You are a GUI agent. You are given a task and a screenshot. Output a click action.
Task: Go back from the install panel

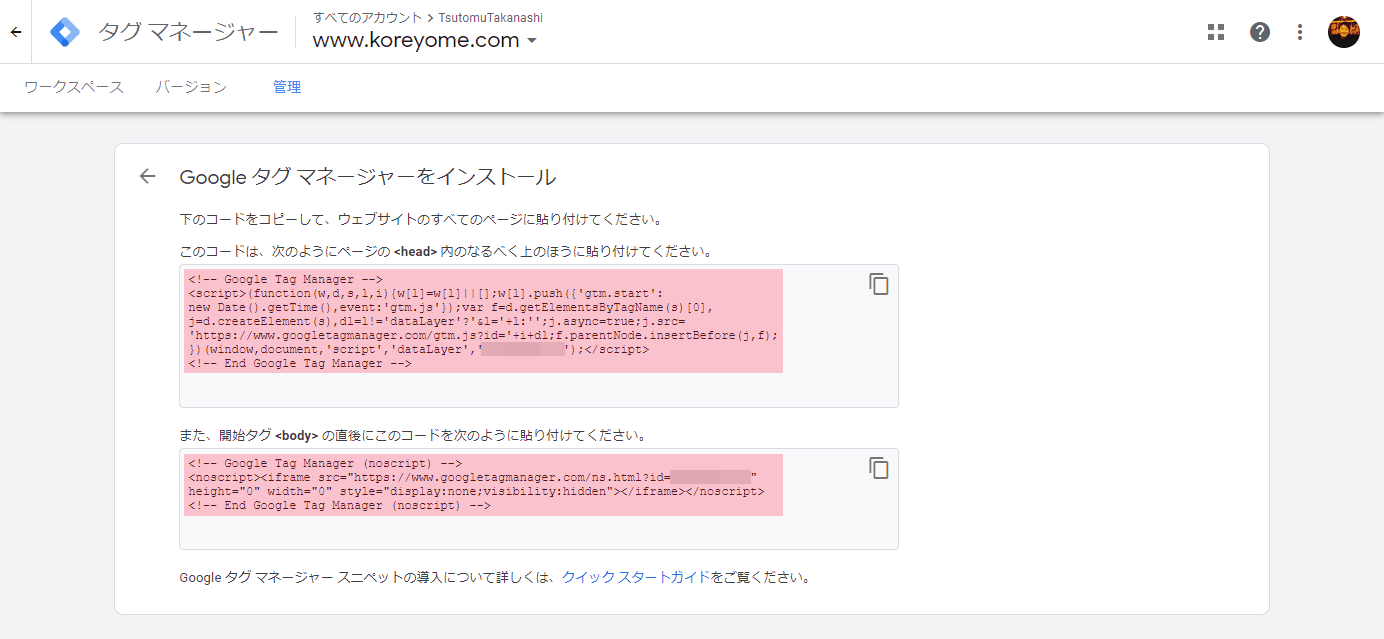[x=148, y=177]
